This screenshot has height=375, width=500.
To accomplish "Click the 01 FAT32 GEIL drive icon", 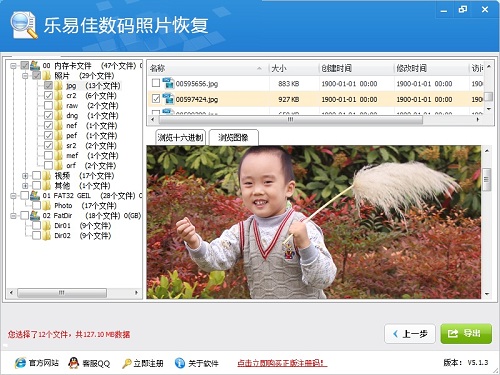I will (35, 195).
